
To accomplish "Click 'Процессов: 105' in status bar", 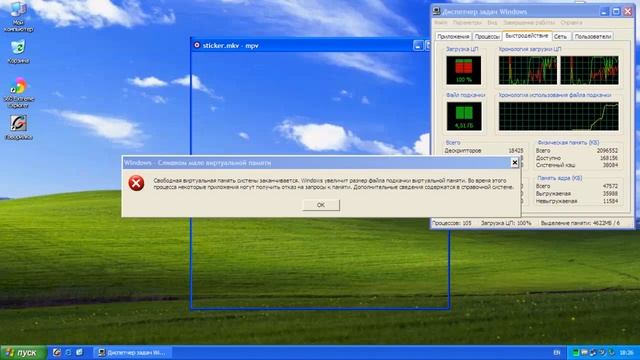I will click(x=451, y=223).
